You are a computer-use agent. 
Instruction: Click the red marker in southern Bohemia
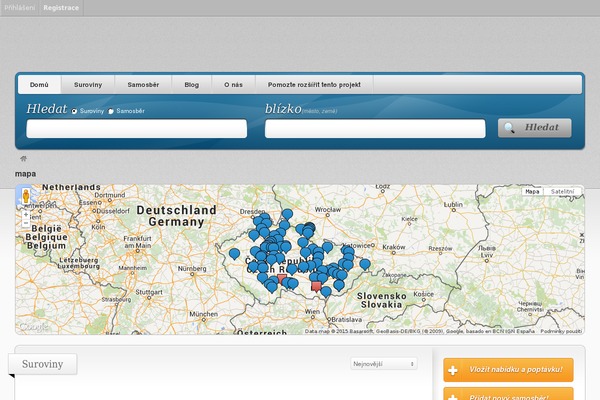click(x=282, y=279)
